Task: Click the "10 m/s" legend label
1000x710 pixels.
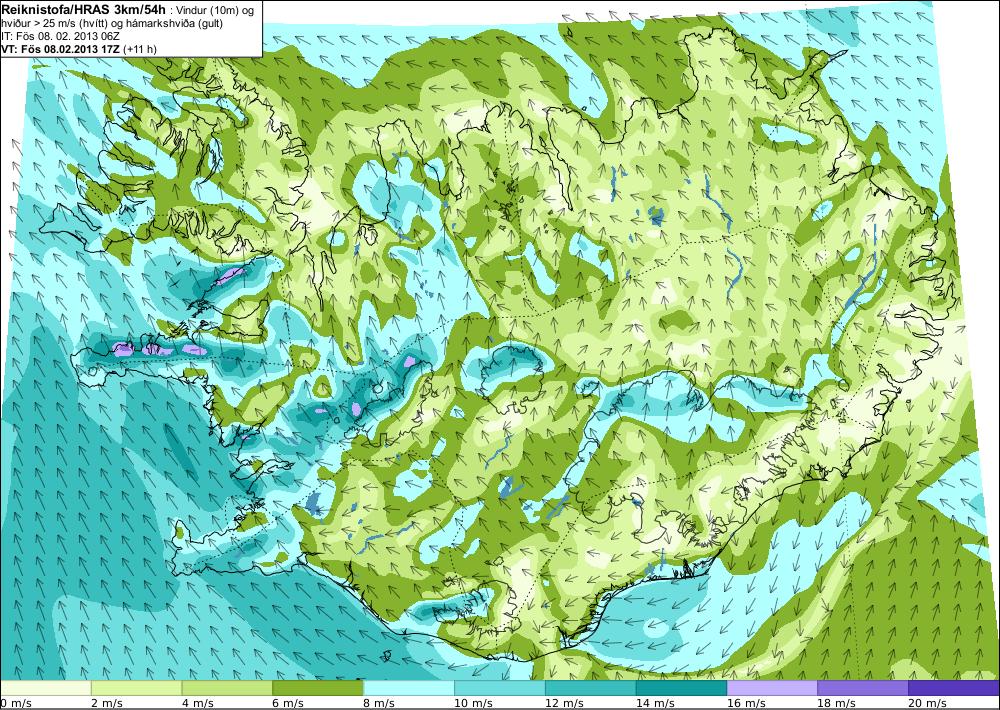Action: [x=474, y=703]
